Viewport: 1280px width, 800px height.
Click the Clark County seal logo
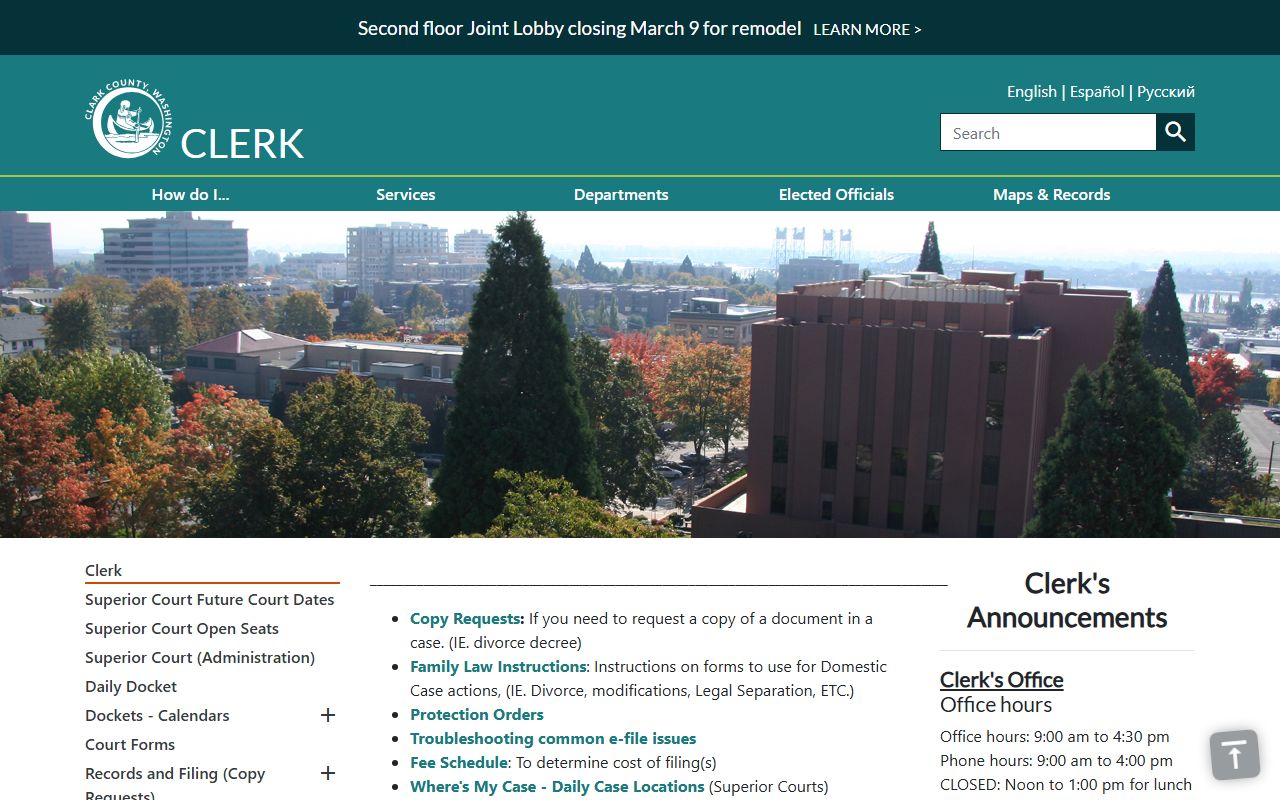(x=128, y=119)
